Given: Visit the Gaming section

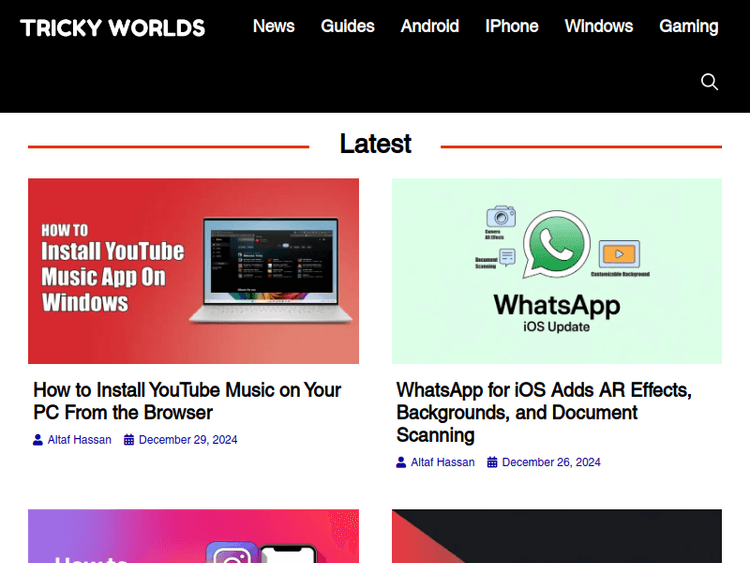Looking at the screenshot, I should 688,26.
